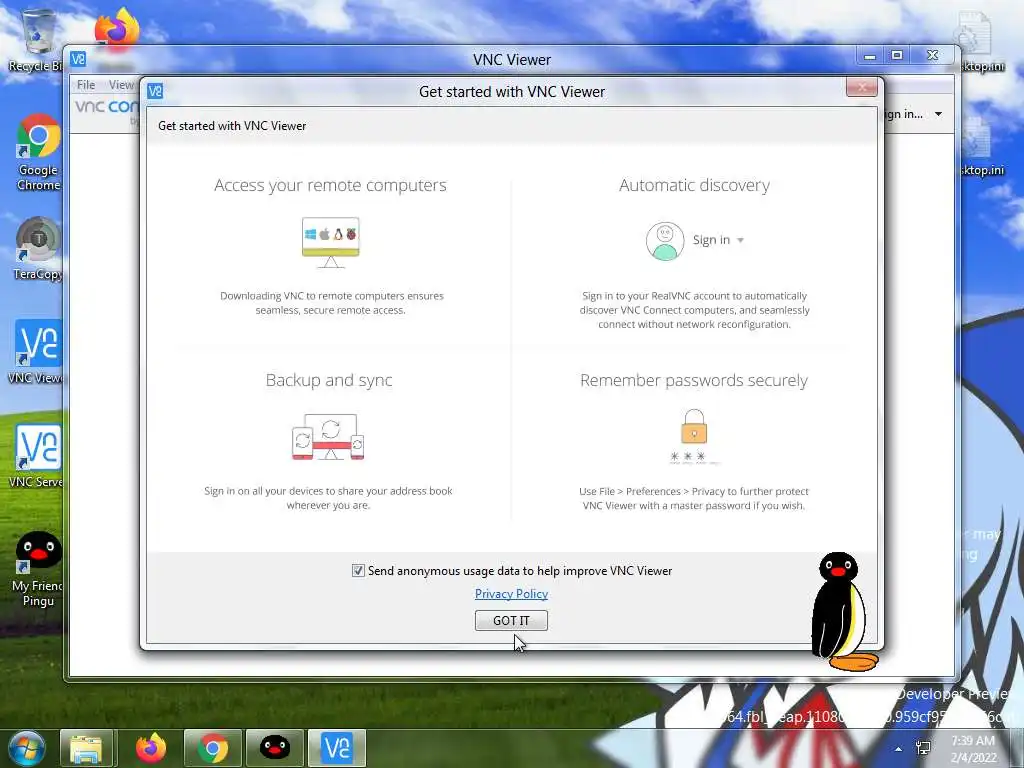Click Access your remote computers heading
The height and width of the screenshot is (768, 1024).
point(330,185)
